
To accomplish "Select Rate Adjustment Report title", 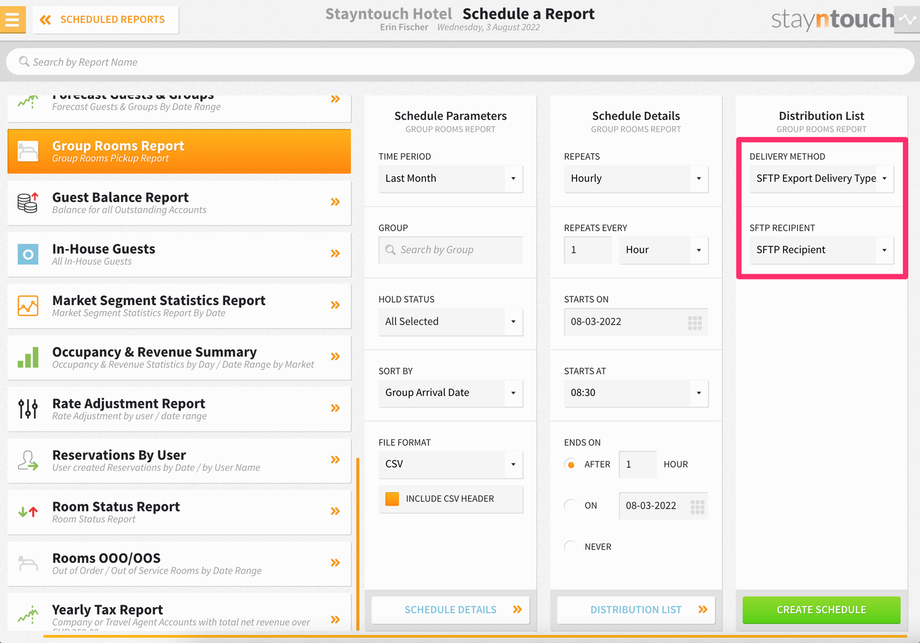I will click(128, 404).
